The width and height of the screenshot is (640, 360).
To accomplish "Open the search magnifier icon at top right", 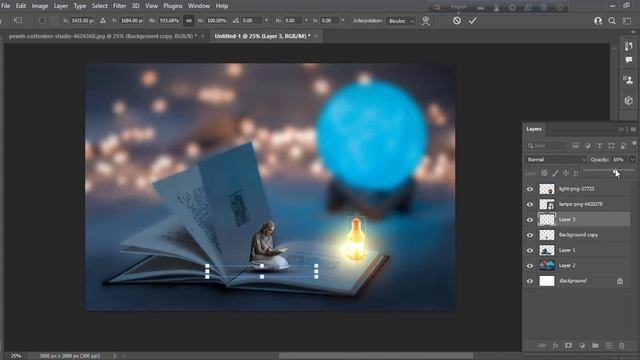I will click(612, 21).
